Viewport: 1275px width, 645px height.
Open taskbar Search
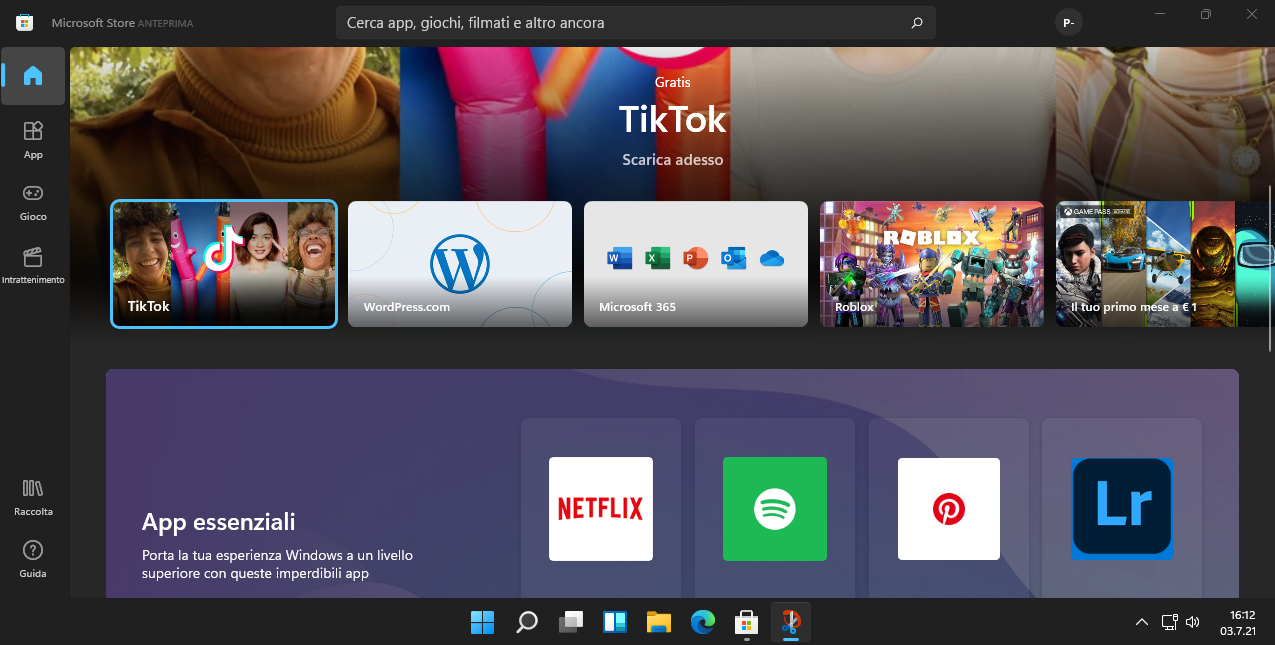tap(526, 622)
